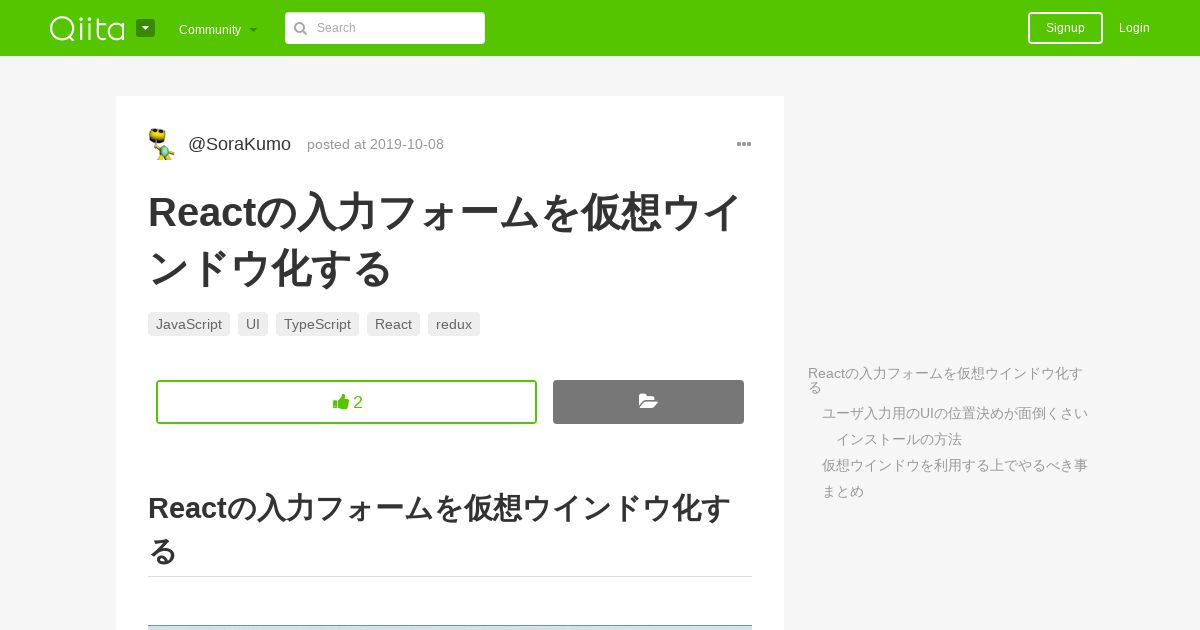1200x630 pixels.
Task: Select the redux tag
Action: tap(454, 324)
